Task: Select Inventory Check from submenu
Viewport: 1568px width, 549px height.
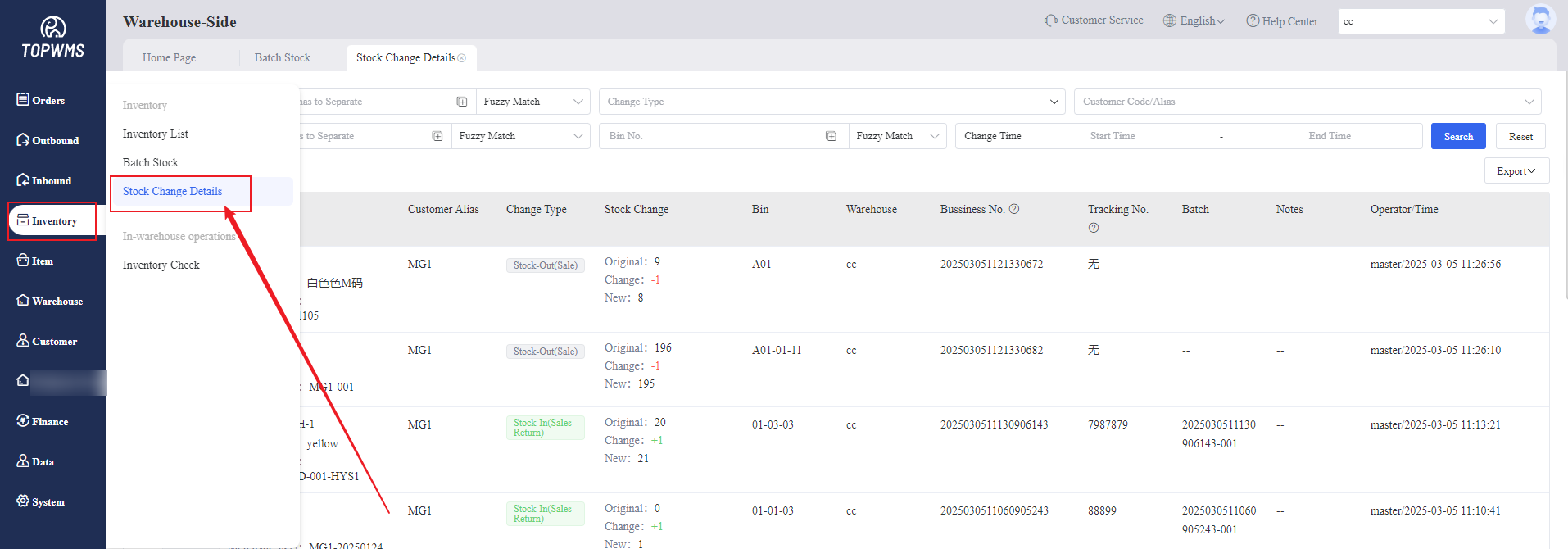Action: point(161,265)
